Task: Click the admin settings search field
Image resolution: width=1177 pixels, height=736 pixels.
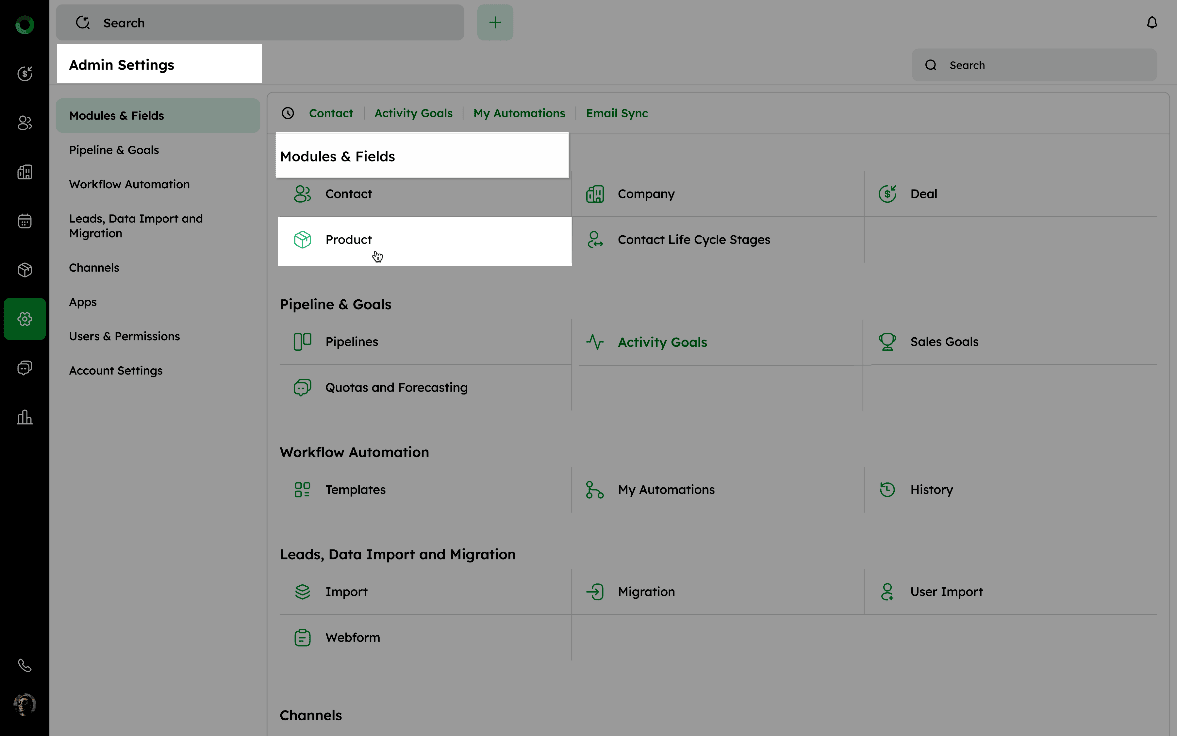Action: [1034, 65]
